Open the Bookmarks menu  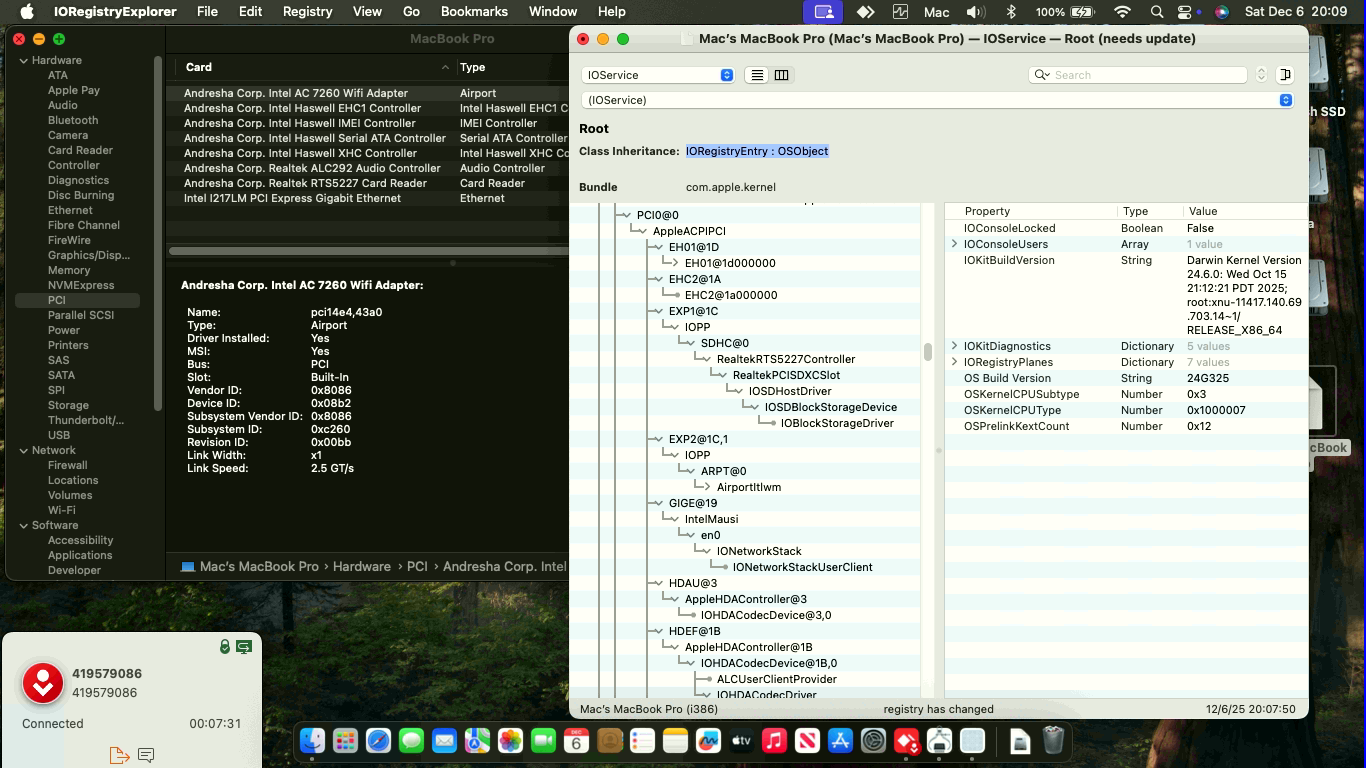(x=475, y=12)
